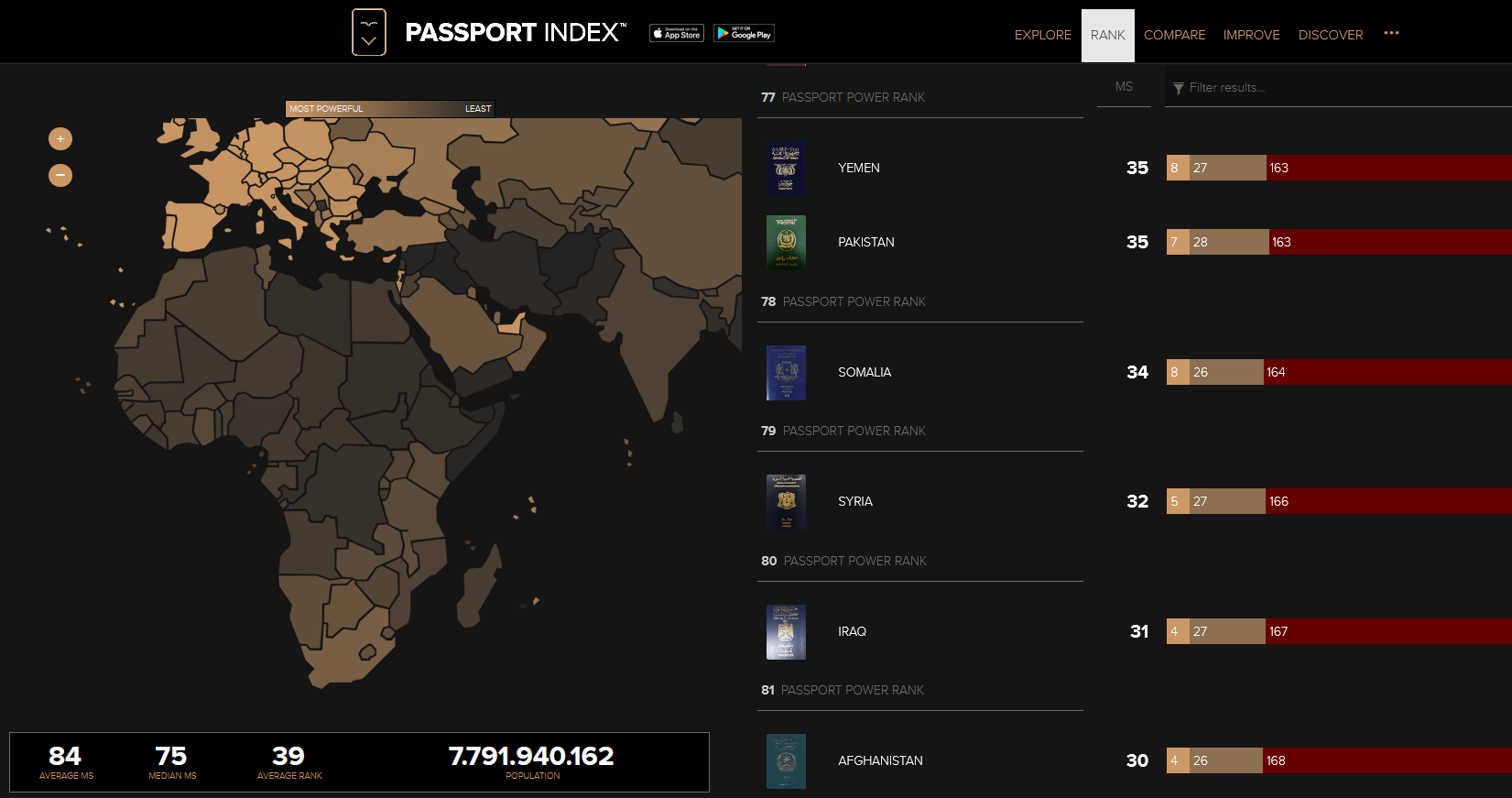Zoom in on the map with plus button
The height and width of the screenshot is (798, 1512).
pyautogui.click(x=60, y=139)
